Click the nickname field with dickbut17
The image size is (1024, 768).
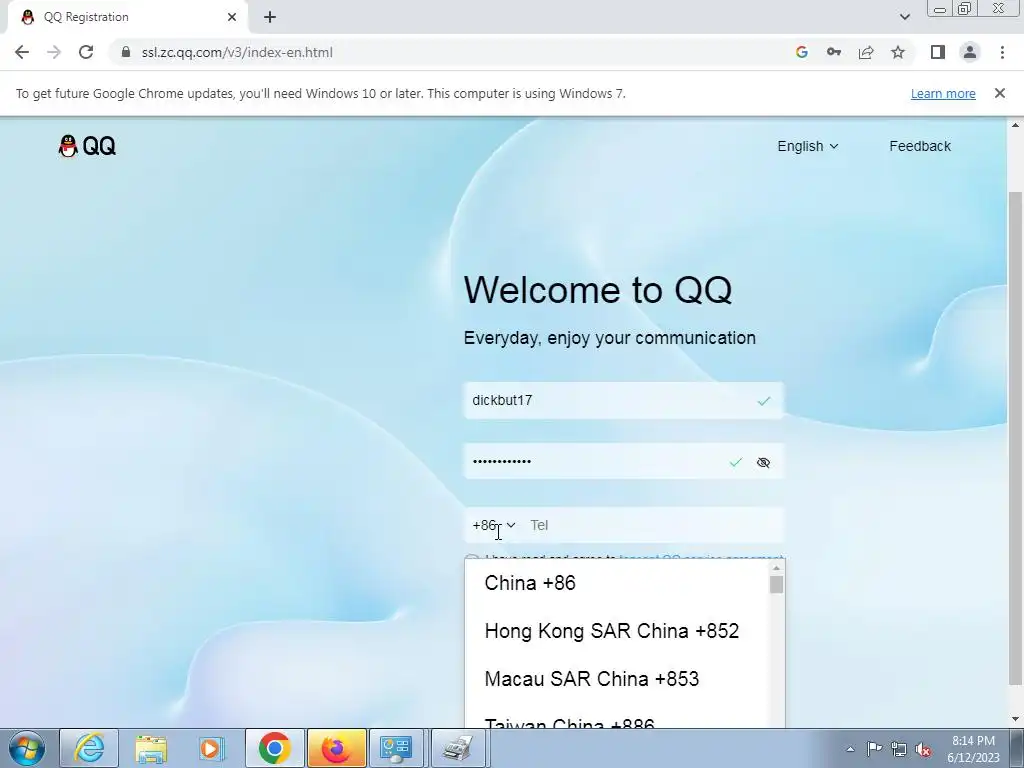624,400
